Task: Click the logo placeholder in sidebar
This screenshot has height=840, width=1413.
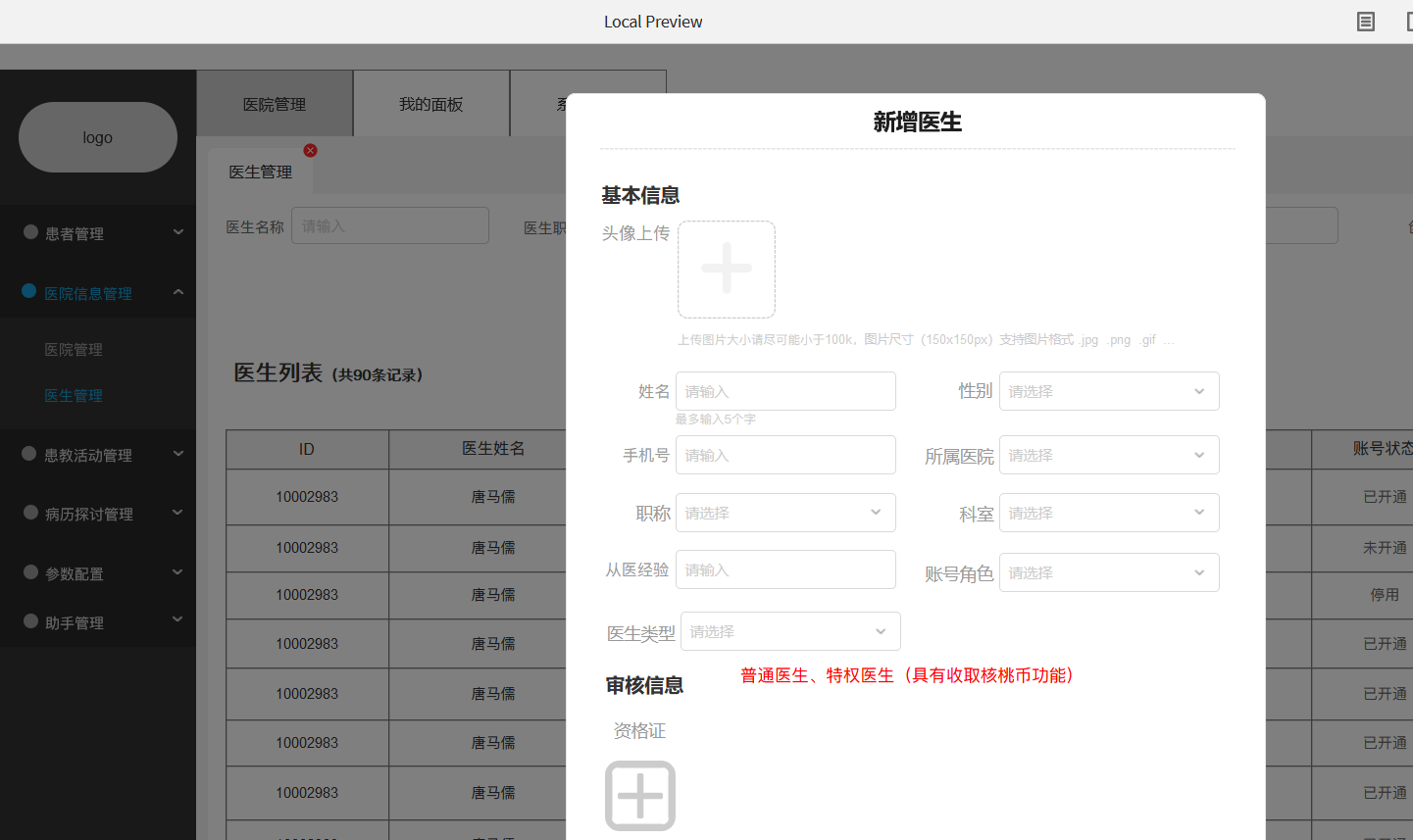Action: click(x=98, y=137)
